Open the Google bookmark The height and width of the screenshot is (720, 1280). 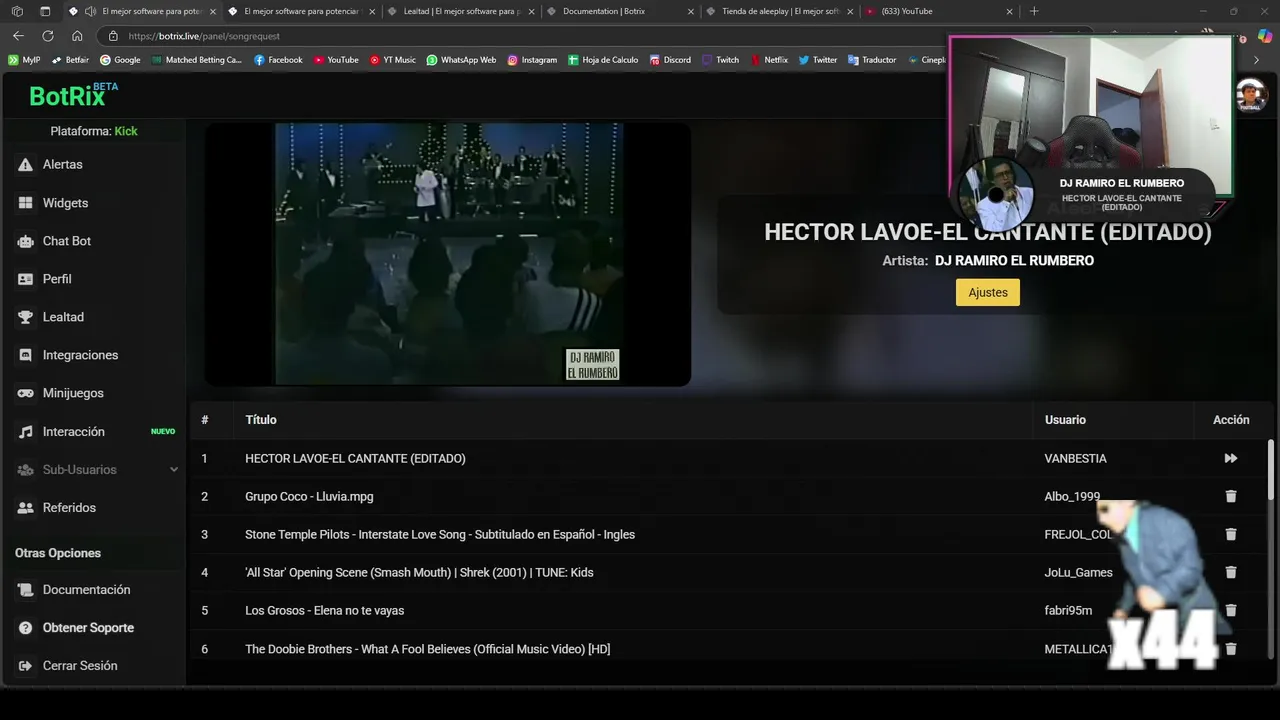pyautogui.click(x=120, y=60)
